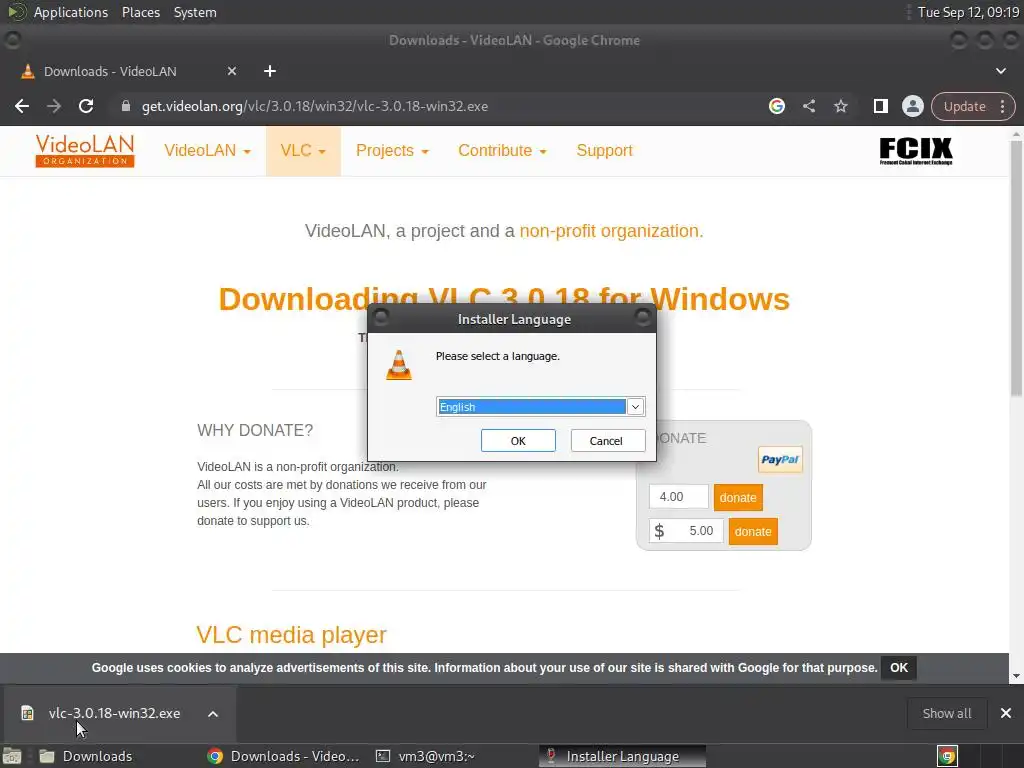Expand the Contribute nav dropdown
Screen dimensions: 1024x768
tap(502, 151)
